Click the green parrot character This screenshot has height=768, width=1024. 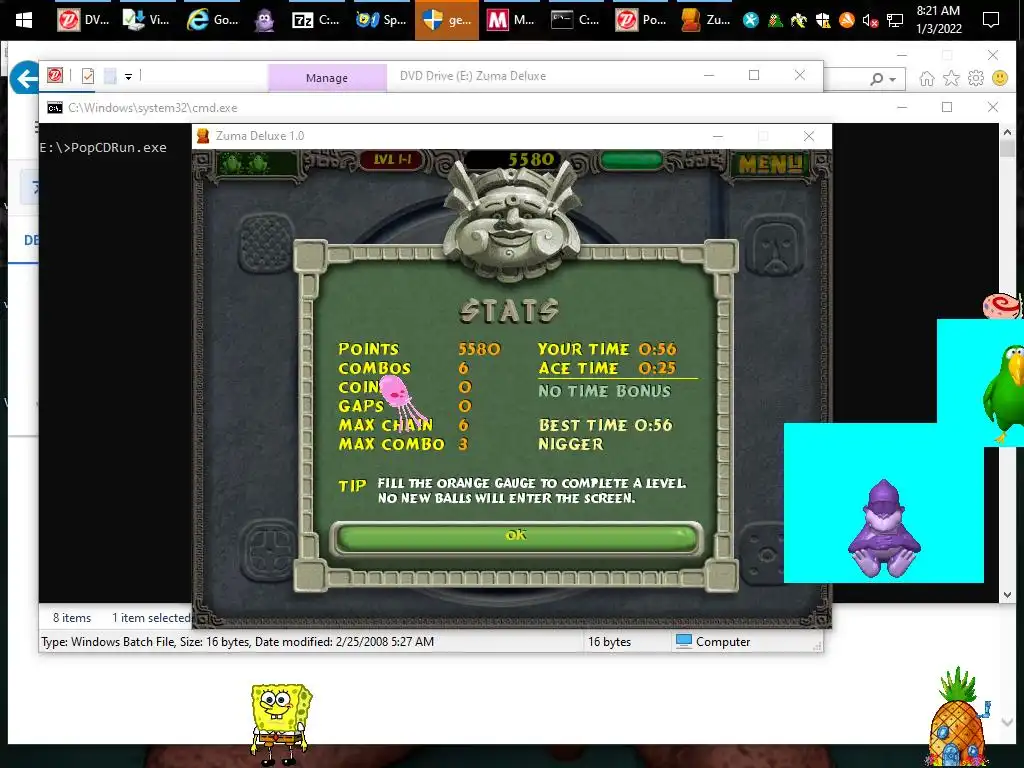[x=1004, y=393]
